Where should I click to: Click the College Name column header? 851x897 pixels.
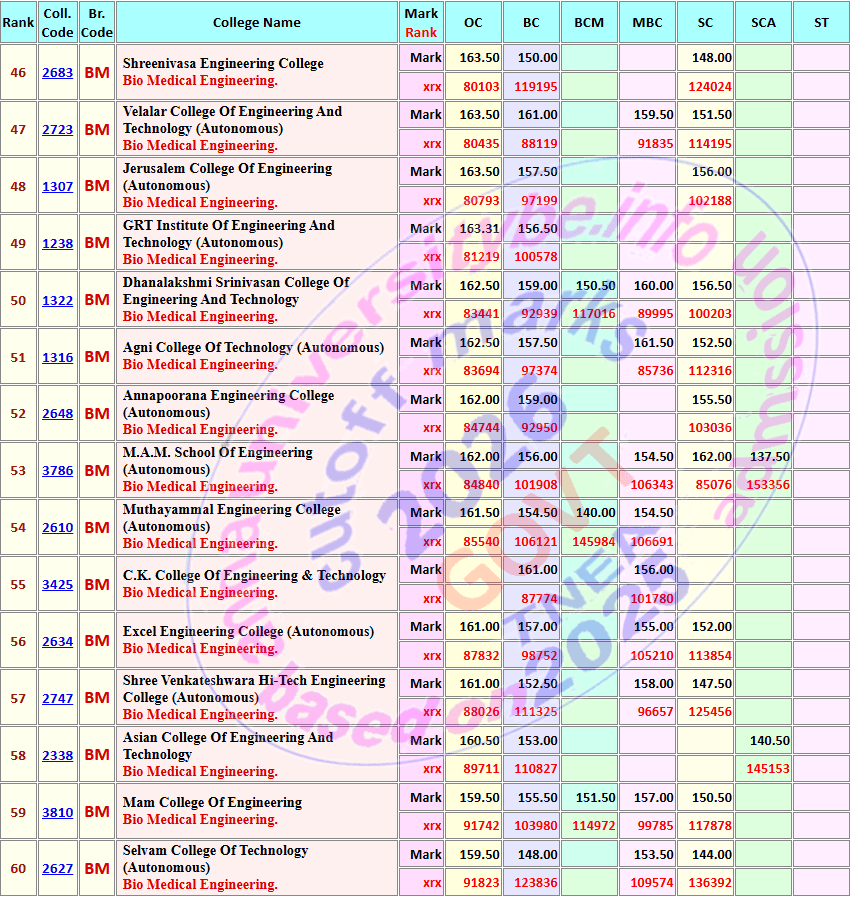[257, 22]
